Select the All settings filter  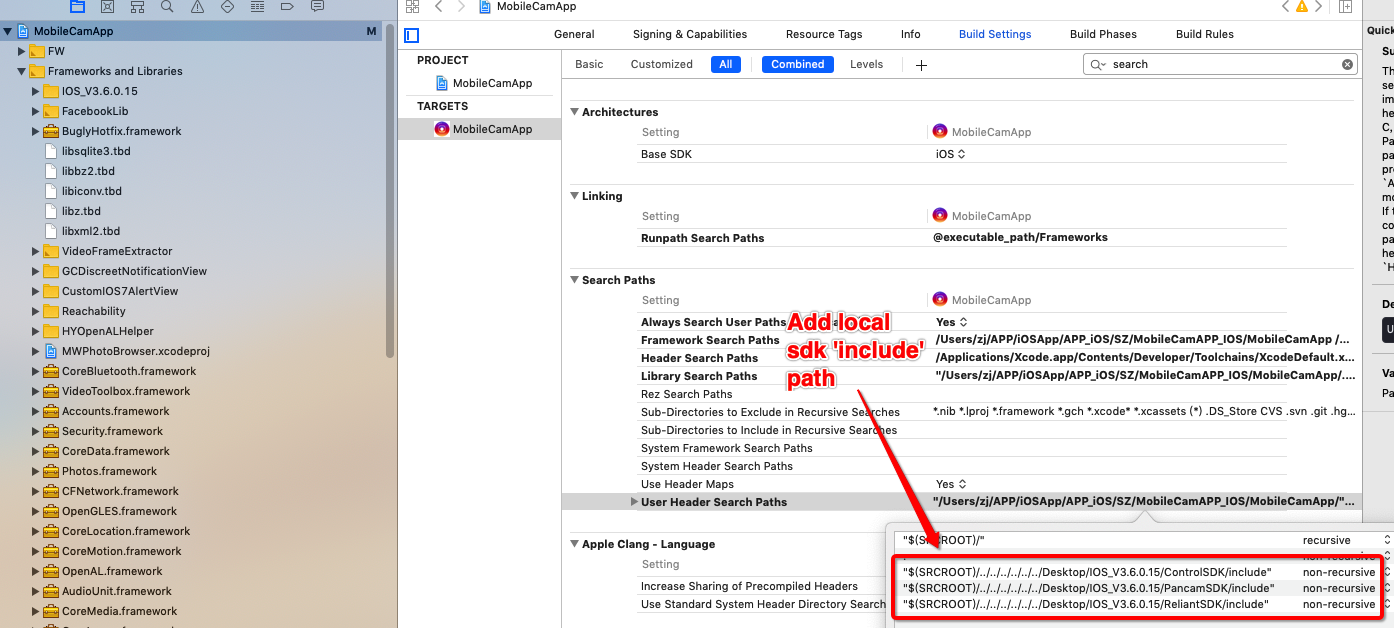(x=725, y=64)
